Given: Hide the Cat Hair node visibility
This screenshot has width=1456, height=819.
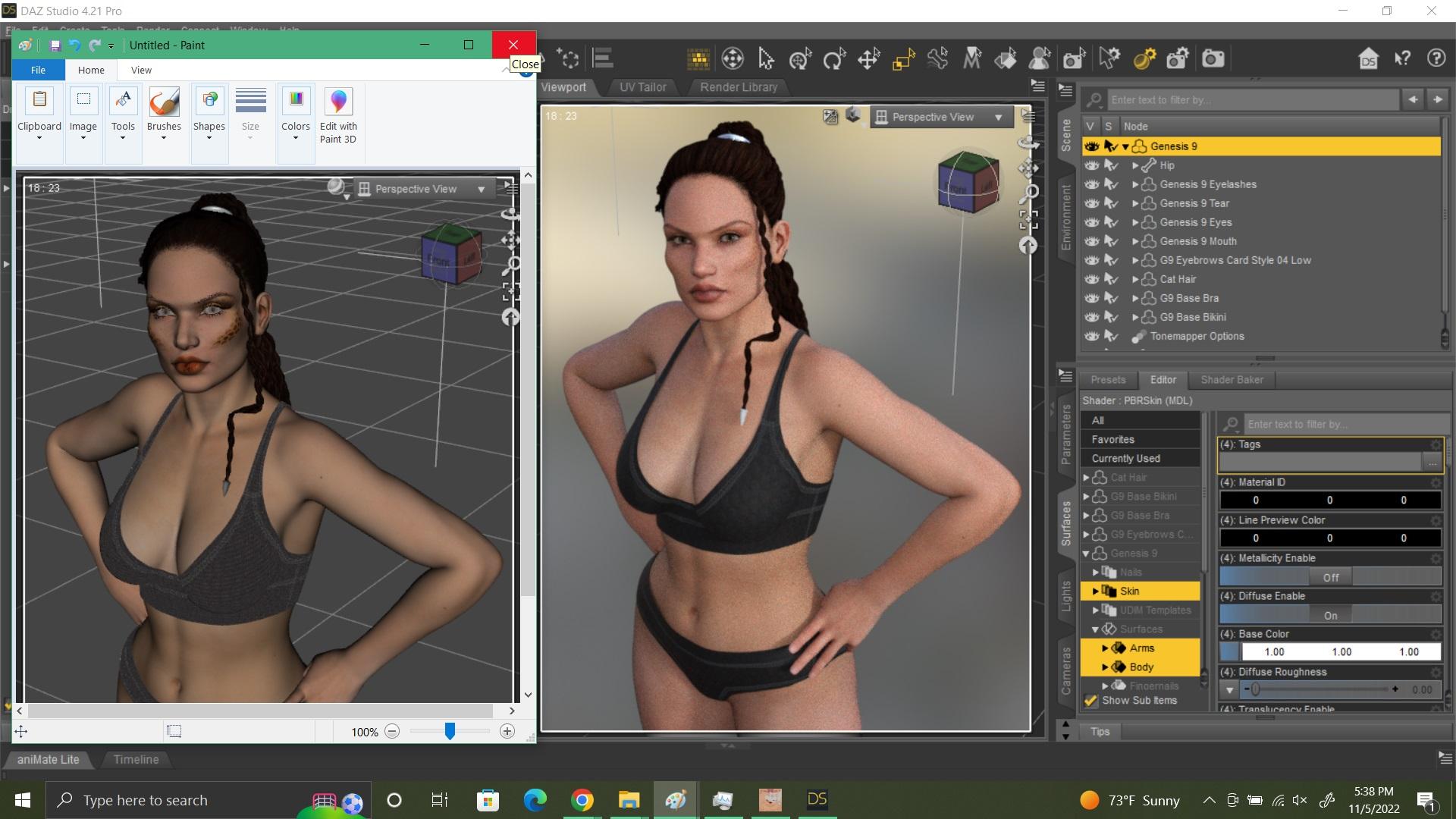Looking at the screenshot, I should [1091, 279].
